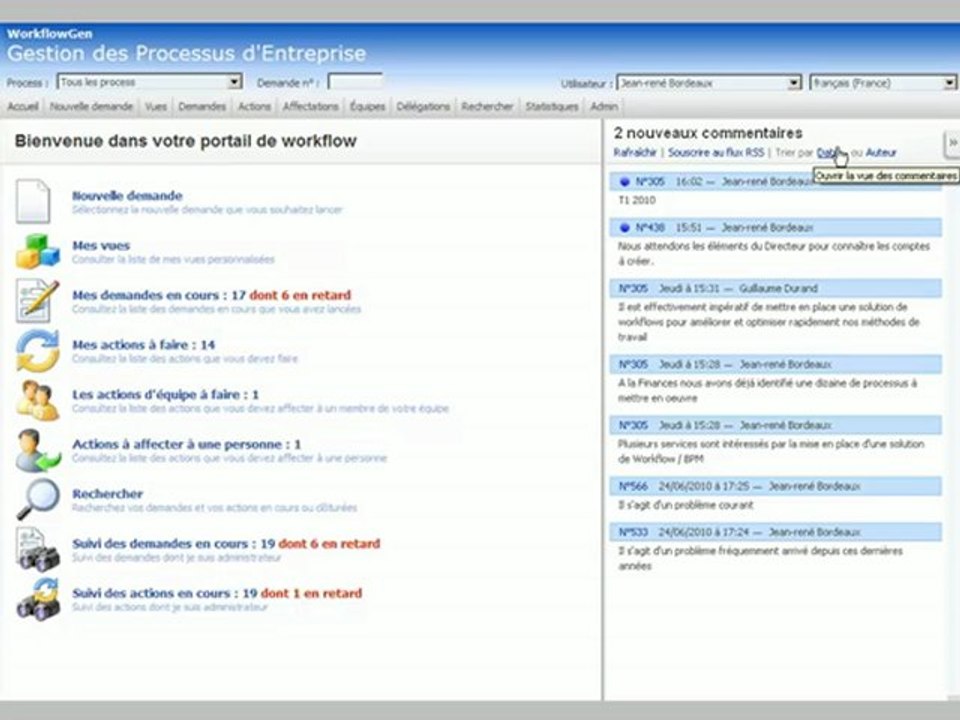Image resolution: width=960 pixels, height=720 pixels.
Task: Open comment N°438 at 15:51
Action: [650, 228]
